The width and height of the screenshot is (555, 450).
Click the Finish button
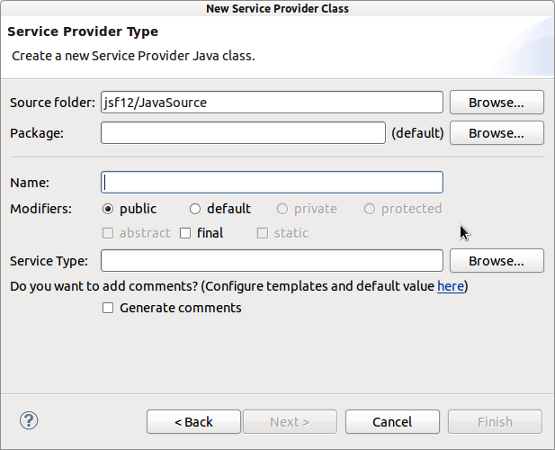click(495, 422)
